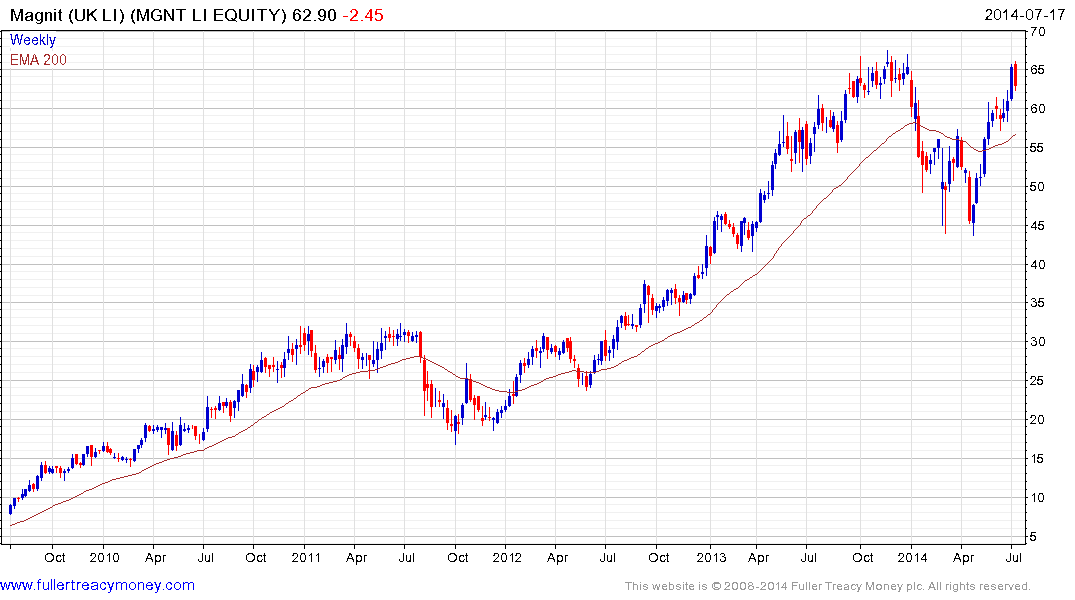This screenshot has height=600, width=1075.
Task: Click the 55 price axis label
Action: pyautogui.click(x=1037, y=148)
